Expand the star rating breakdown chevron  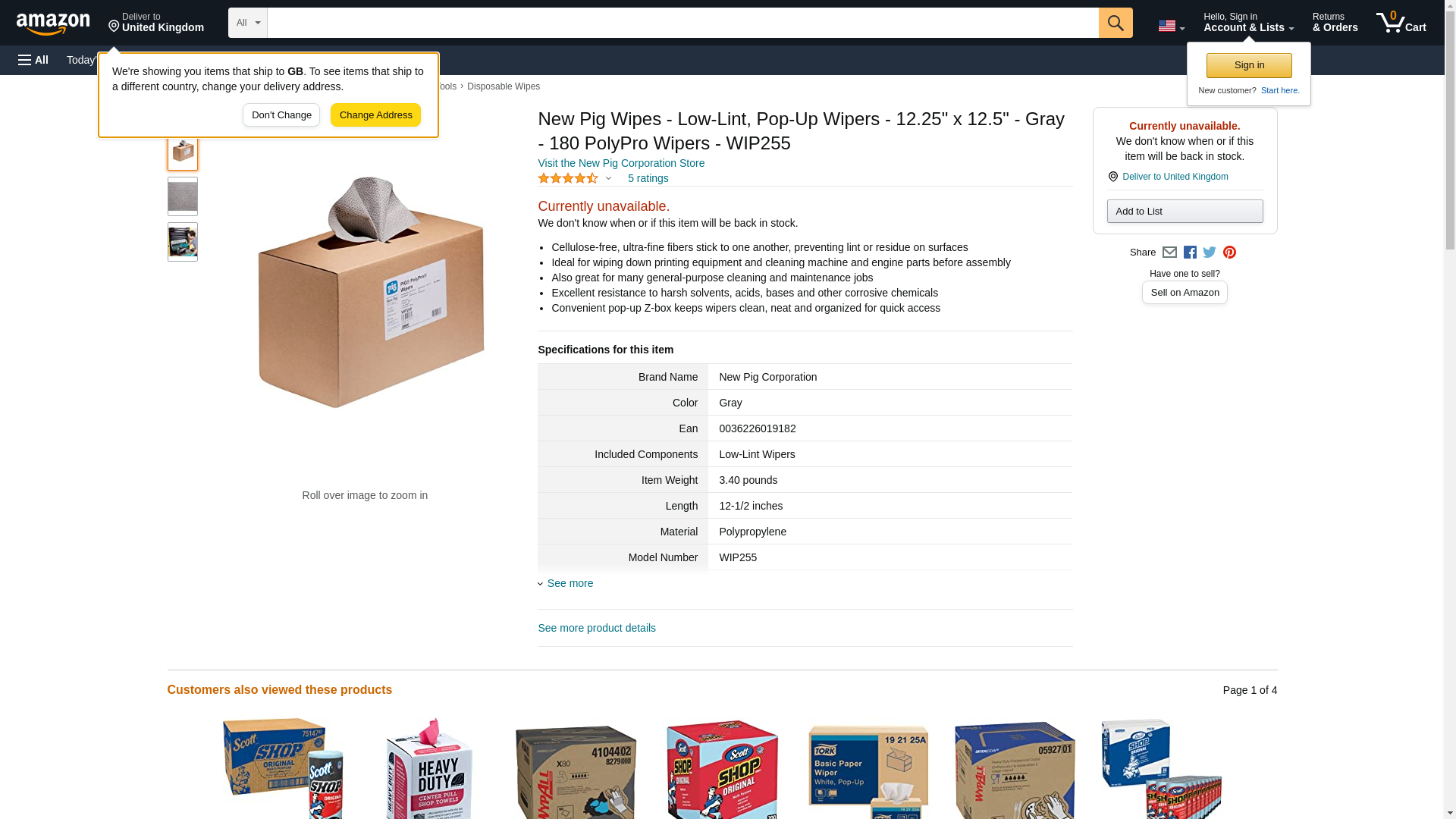click(608, 179)
